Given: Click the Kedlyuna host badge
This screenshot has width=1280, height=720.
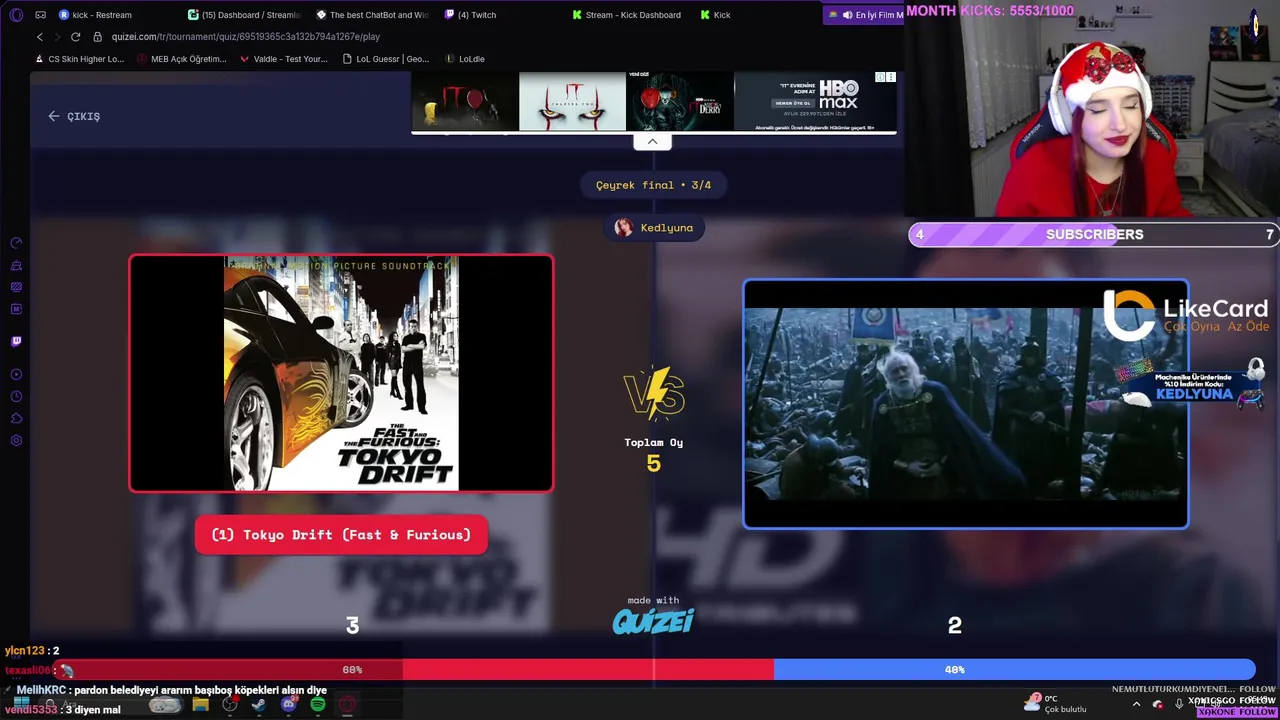Looking at the screenshot, I should coord(654,228).
